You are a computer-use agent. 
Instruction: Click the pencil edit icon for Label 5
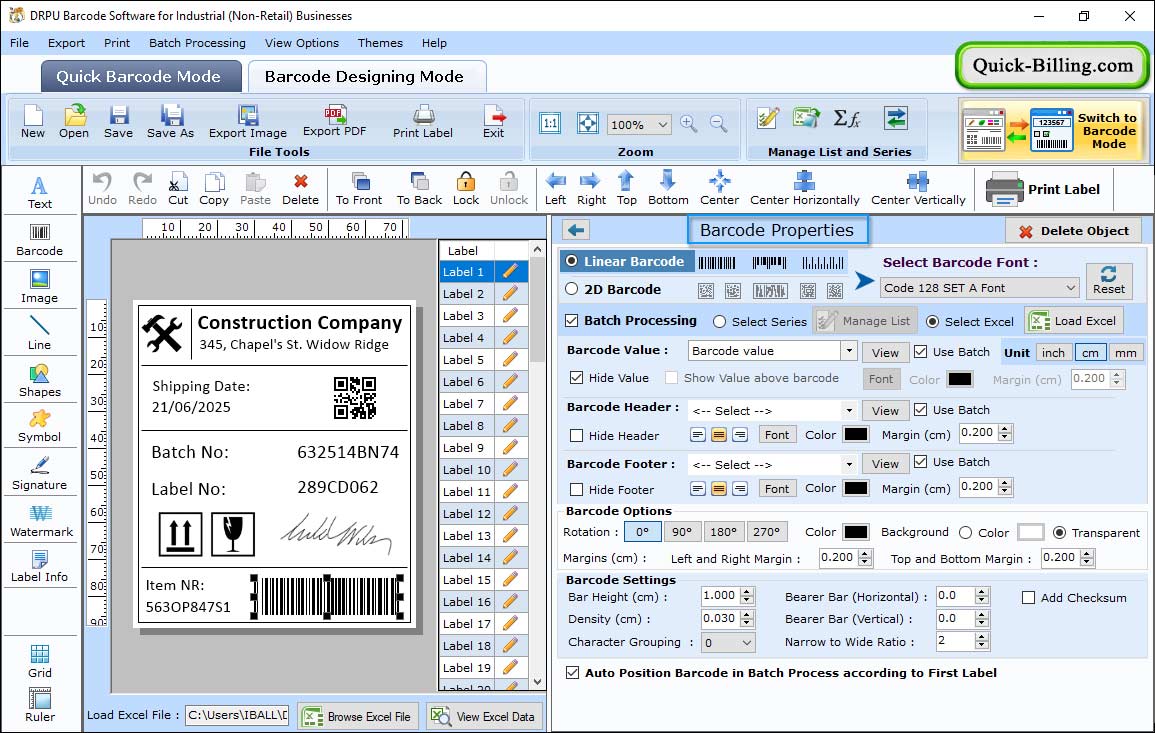tap(510, 360)
